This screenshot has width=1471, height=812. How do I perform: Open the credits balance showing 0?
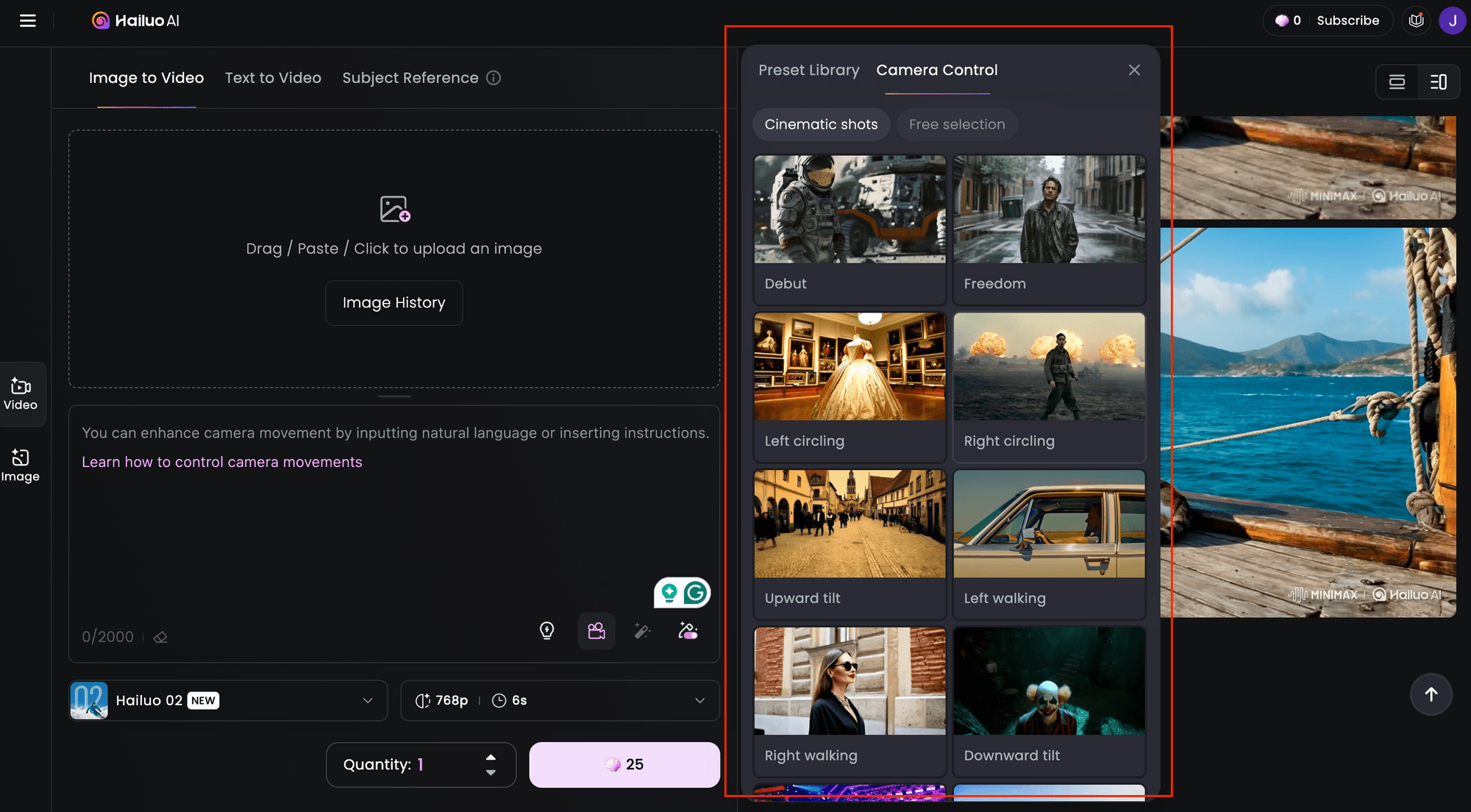1288,21
